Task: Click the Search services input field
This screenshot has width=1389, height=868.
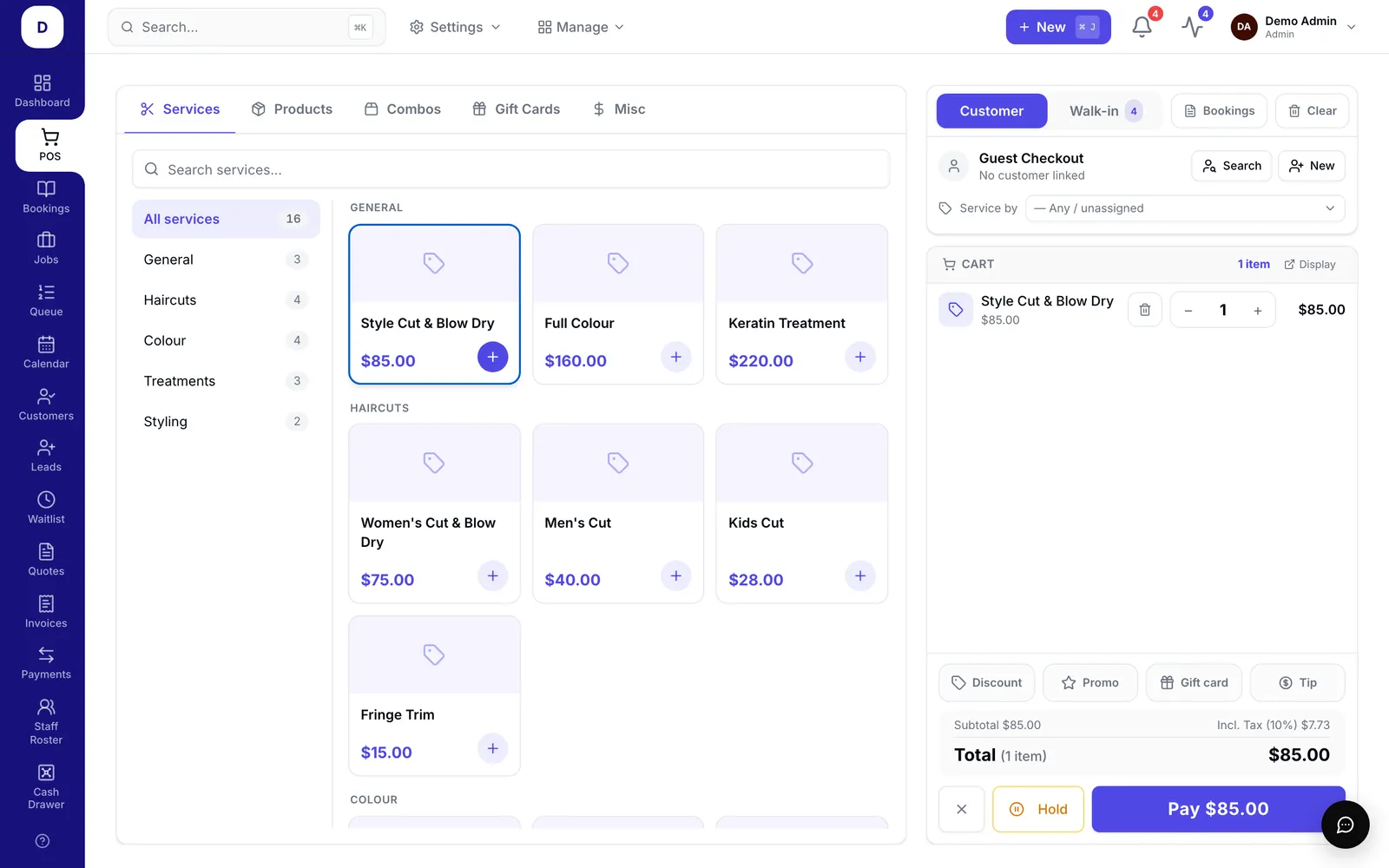Action: pos(510,169)
